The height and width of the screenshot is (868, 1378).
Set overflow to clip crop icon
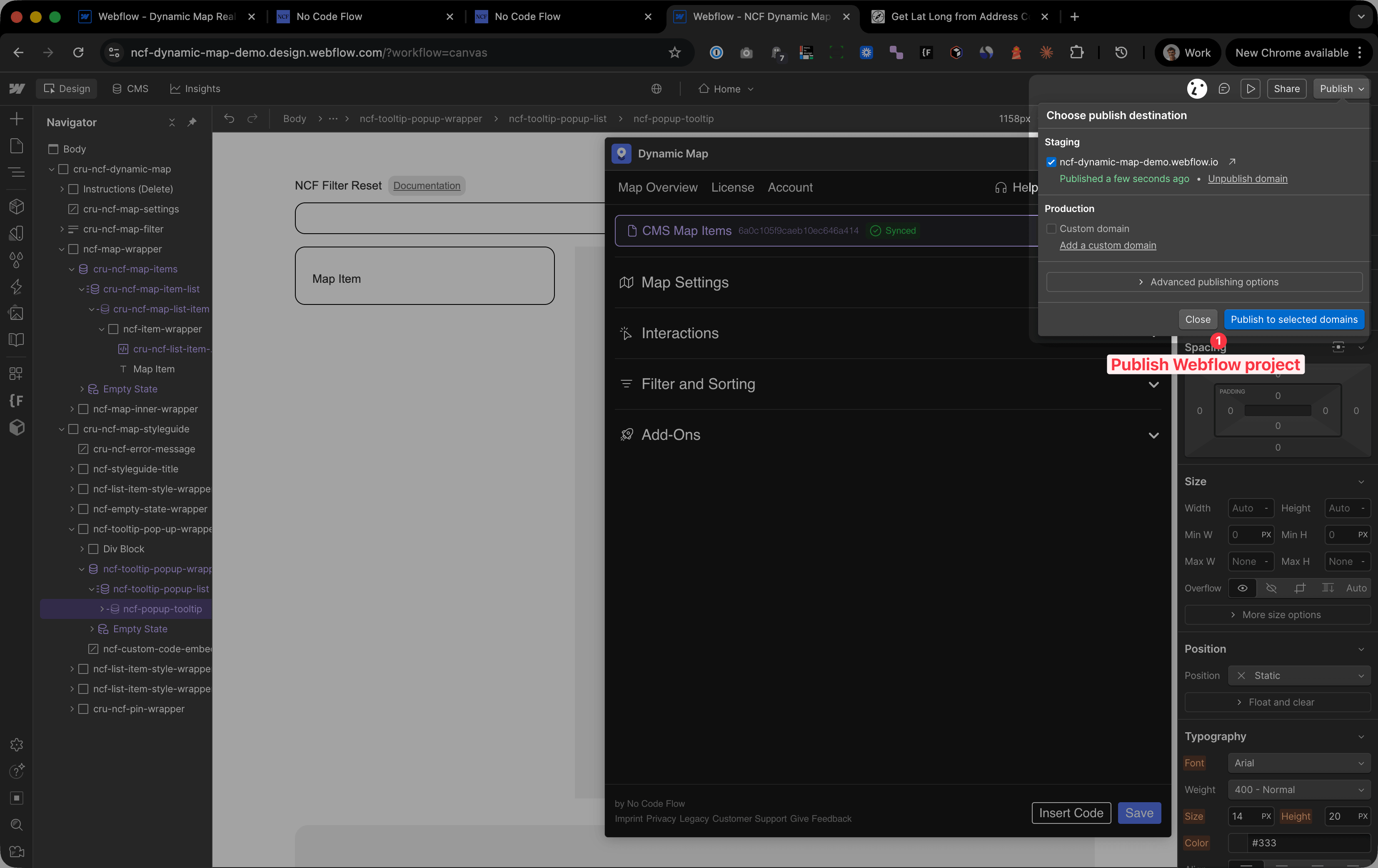click(x=1300, y=588)
